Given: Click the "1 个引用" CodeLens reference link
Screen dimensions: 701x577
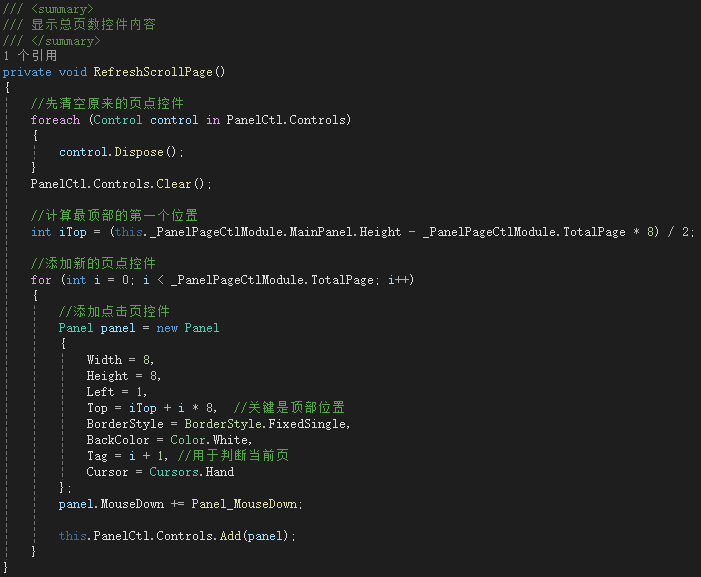Looking at the screenshot, I should [x=30, y=56].
